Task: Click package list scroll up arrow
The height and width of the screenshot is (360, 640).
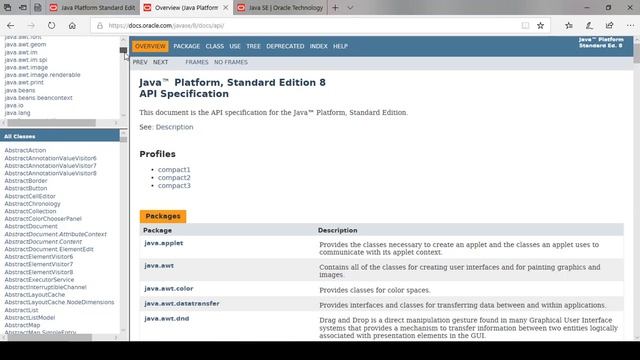Action: click(123, 40)
